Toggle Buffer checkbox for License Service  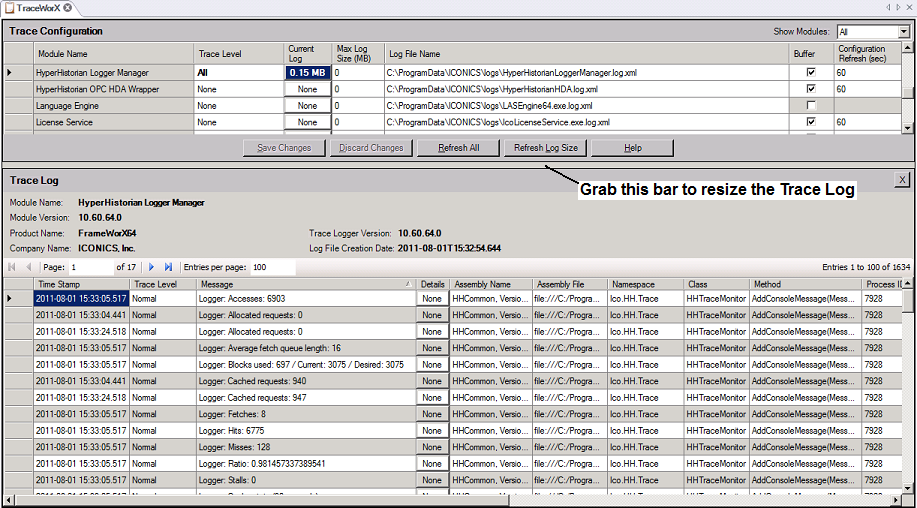pyautogui.click(x=811, y=122)
